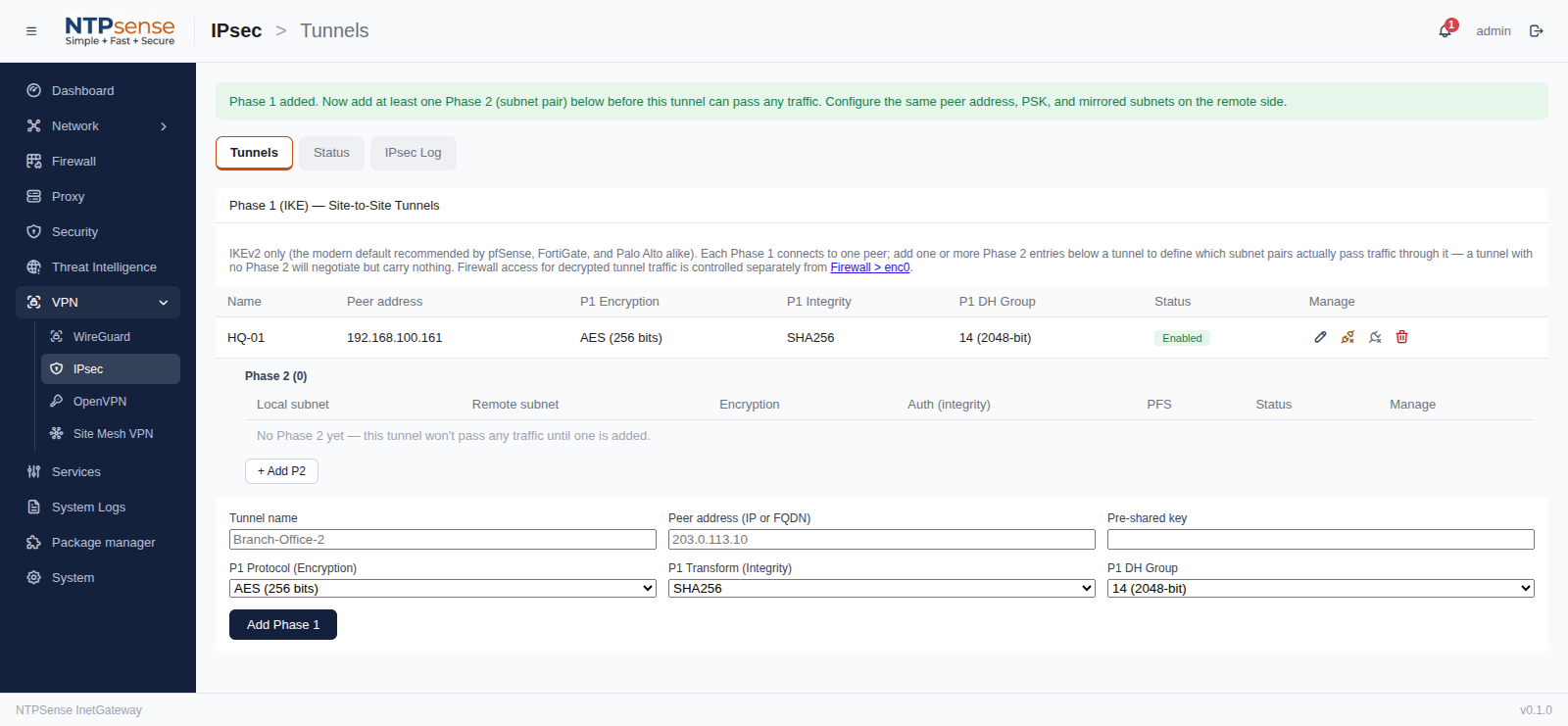Click the Security shield icon in the sidebar
The height and width of the screenshot is (726, 1568).
pos(34,231)
